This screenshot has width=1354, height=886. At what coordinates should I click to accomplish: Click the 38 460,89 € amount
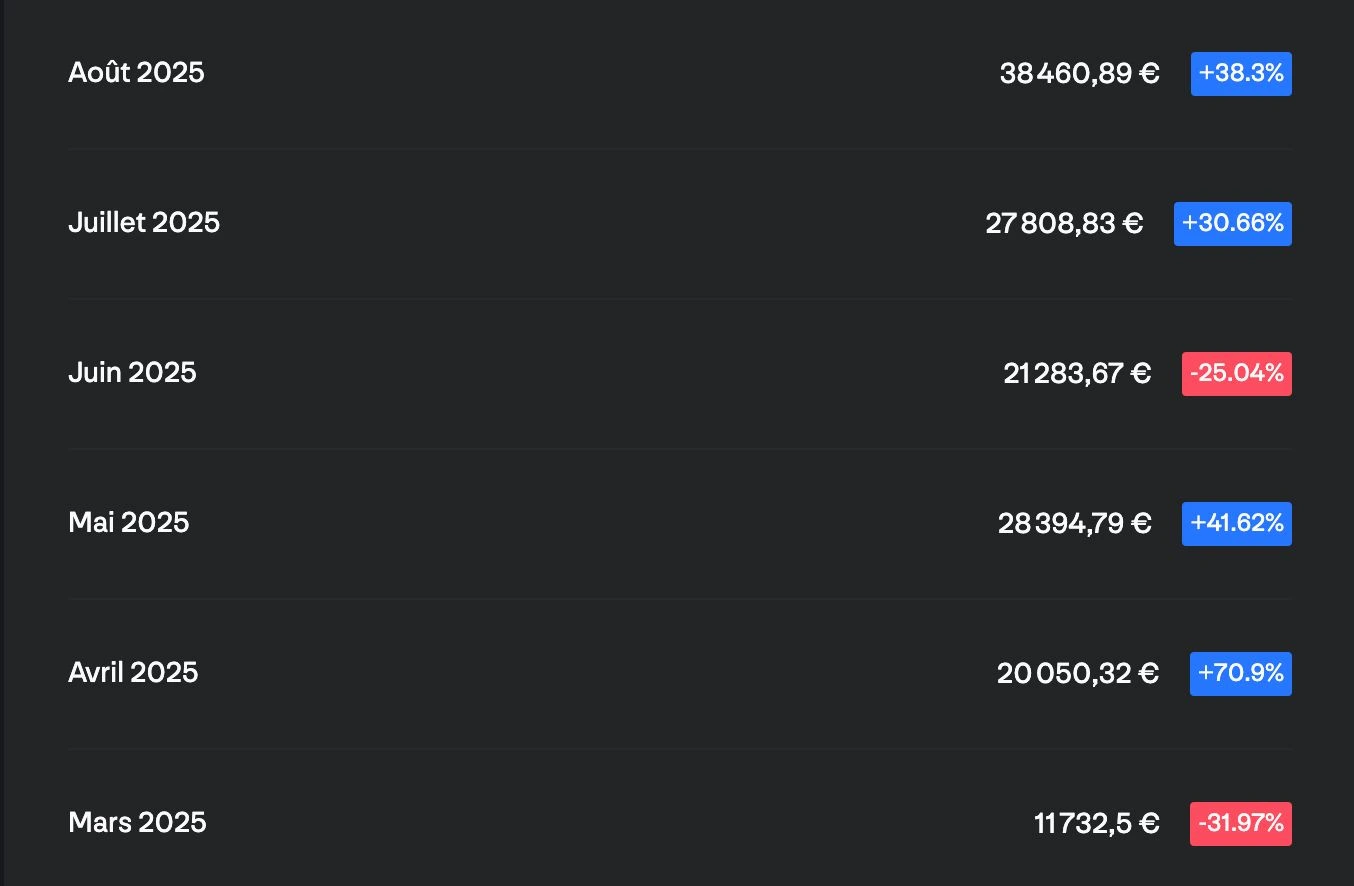1079,74
